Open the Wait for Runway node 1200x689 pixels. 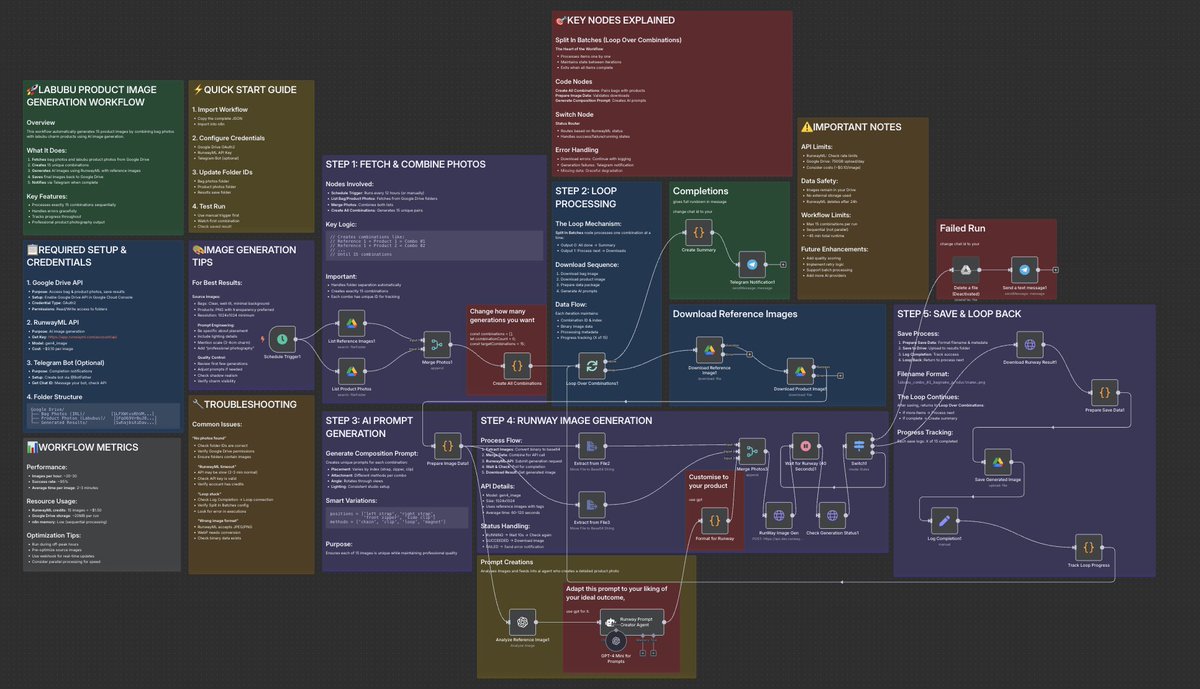(x=807, y=444)
